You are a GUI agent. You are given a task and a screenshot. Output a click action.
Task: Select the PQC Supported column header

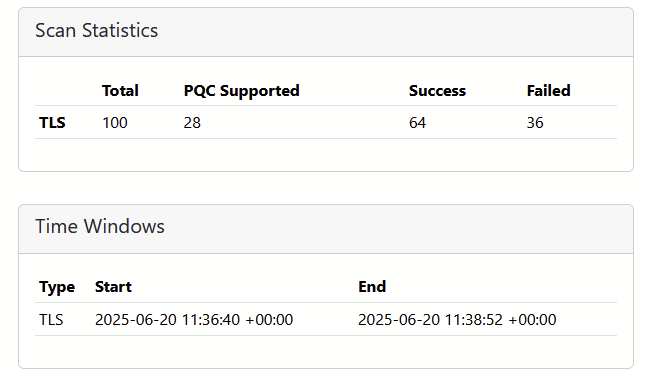(x=241, y=91)
